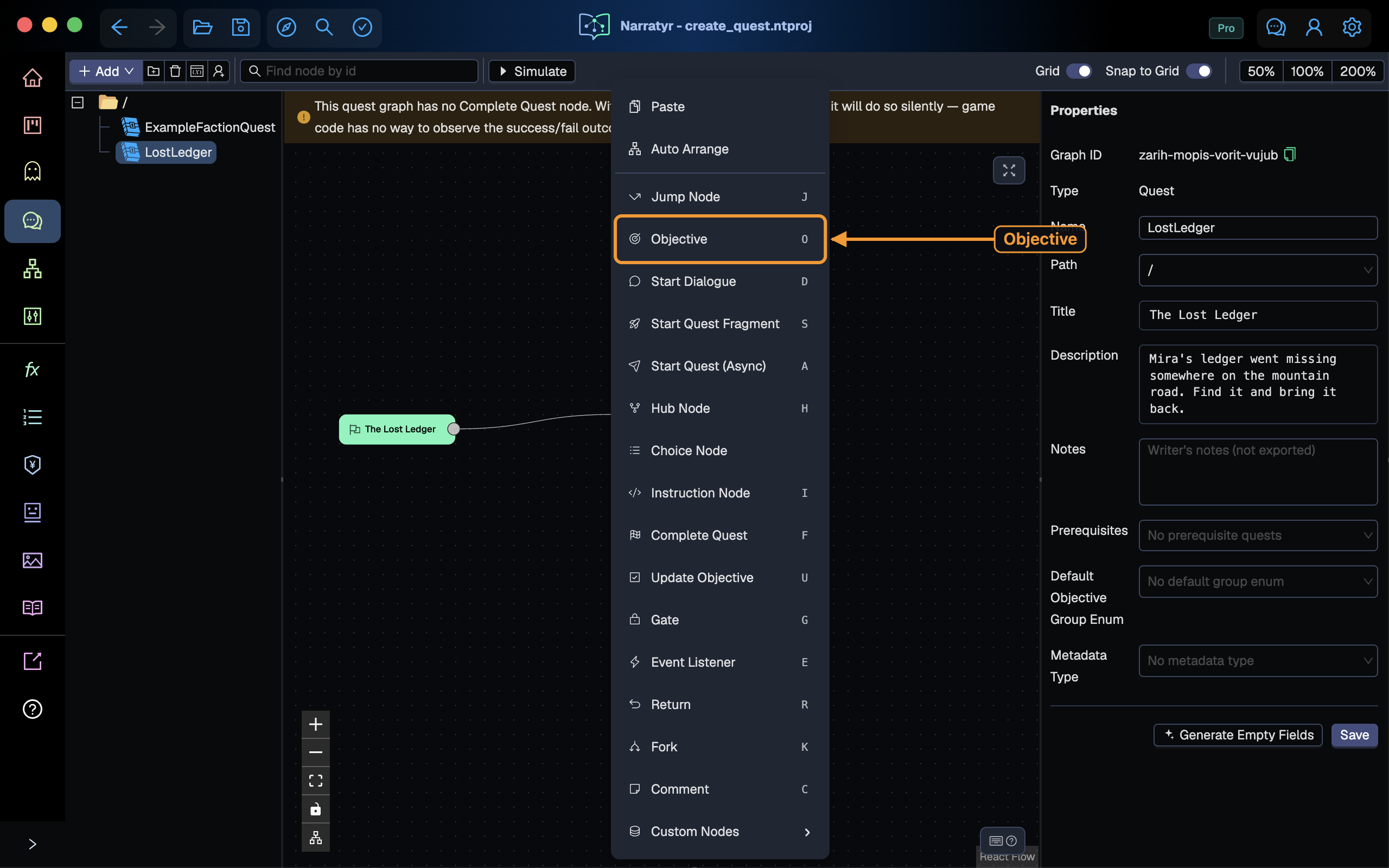Screen dimensions: 1389x868
Task: Open the save project icon
Action: (x=240, y=27)
